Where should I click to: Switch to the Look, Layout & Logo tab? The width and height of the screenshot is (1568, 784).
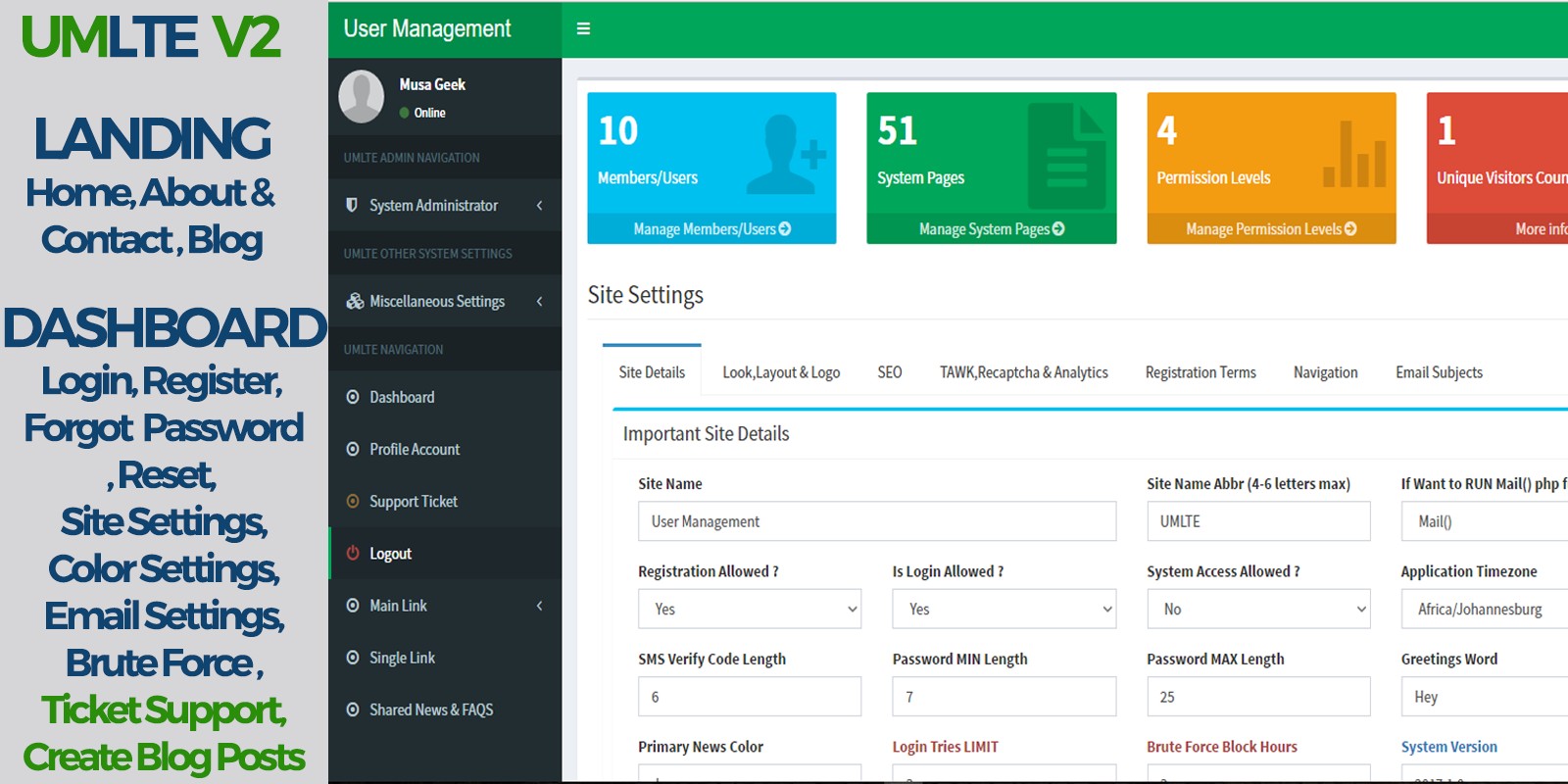pos(781,372)
